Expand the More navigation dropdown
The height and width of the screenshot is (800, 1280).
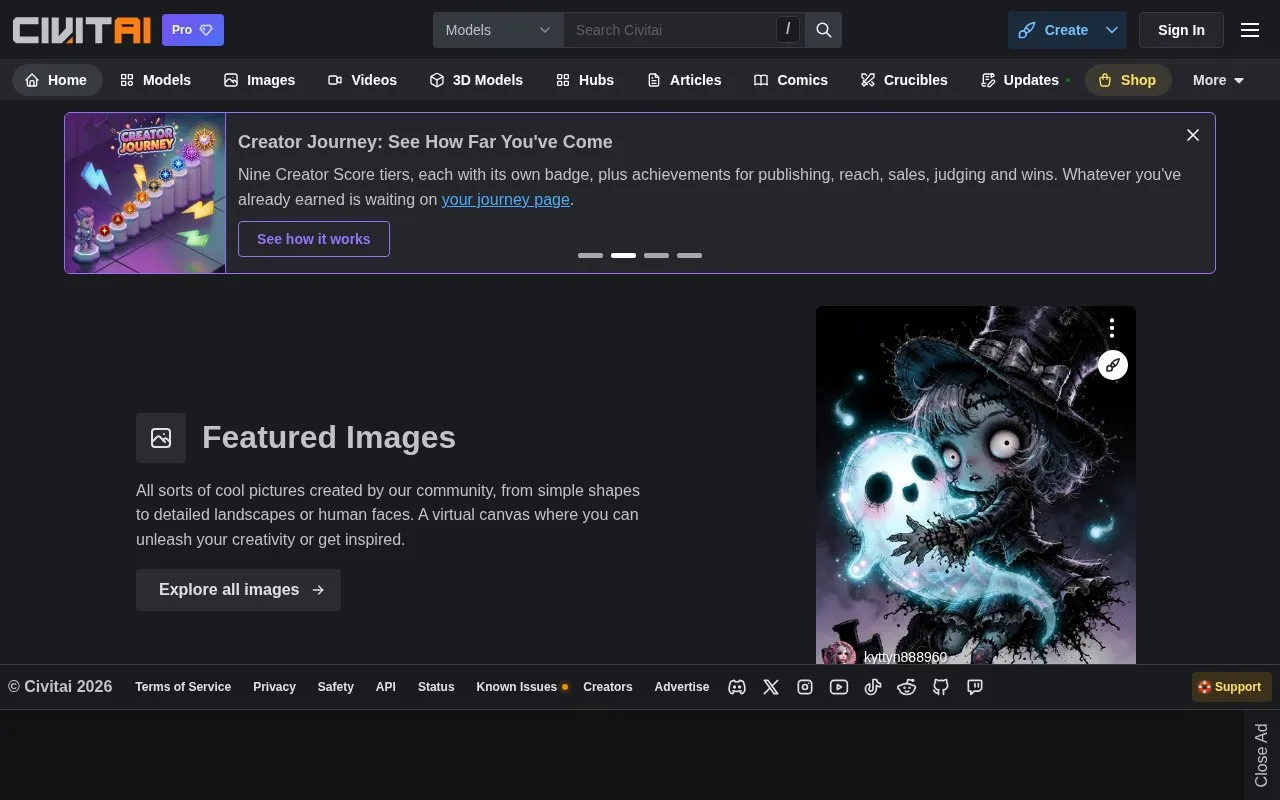coord(1218,80)
